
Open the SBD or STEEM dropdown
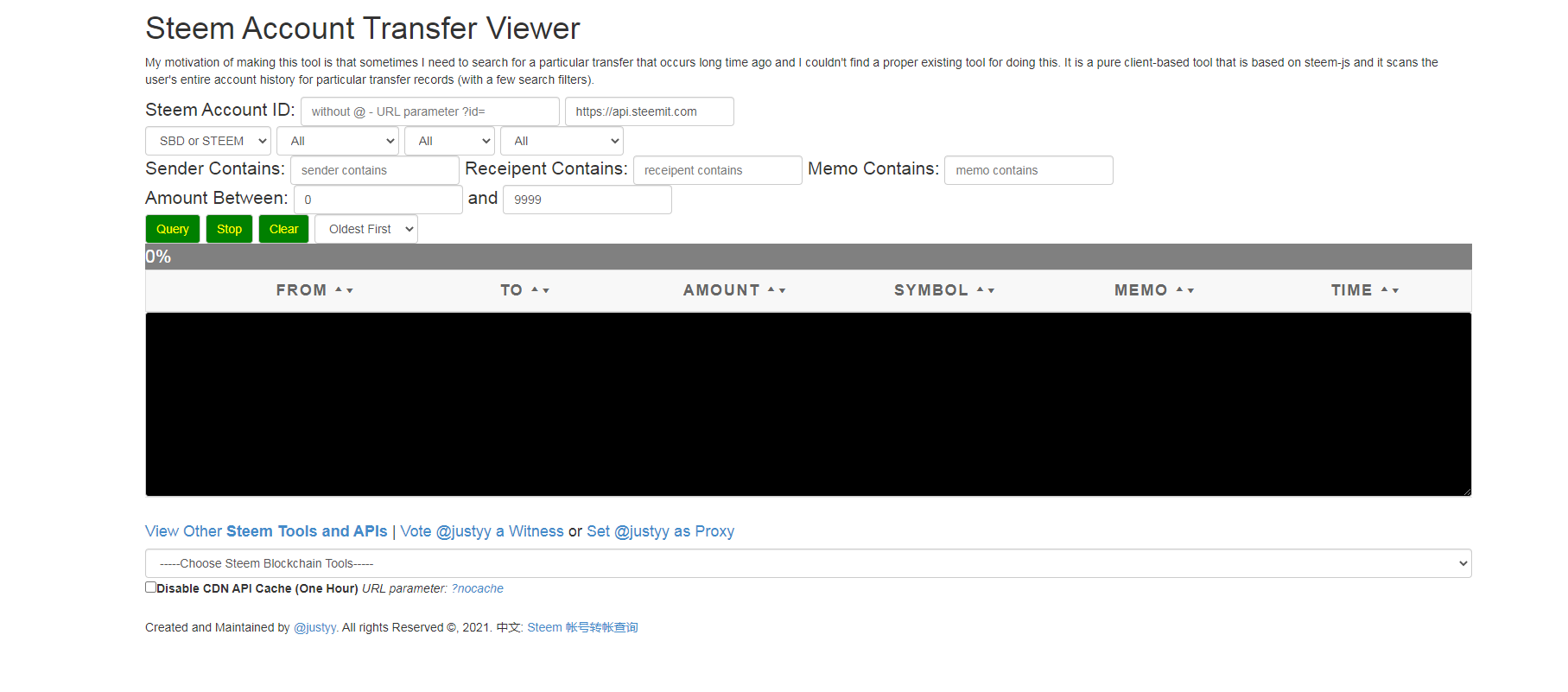[x=208, y=141]
